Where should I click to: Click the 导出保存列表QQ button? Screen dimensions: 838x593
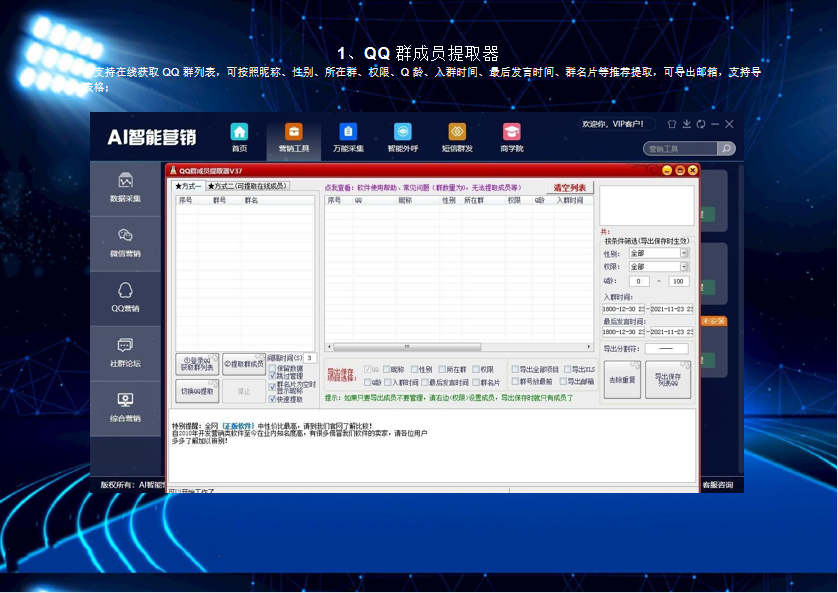click(x=668, y=380)
